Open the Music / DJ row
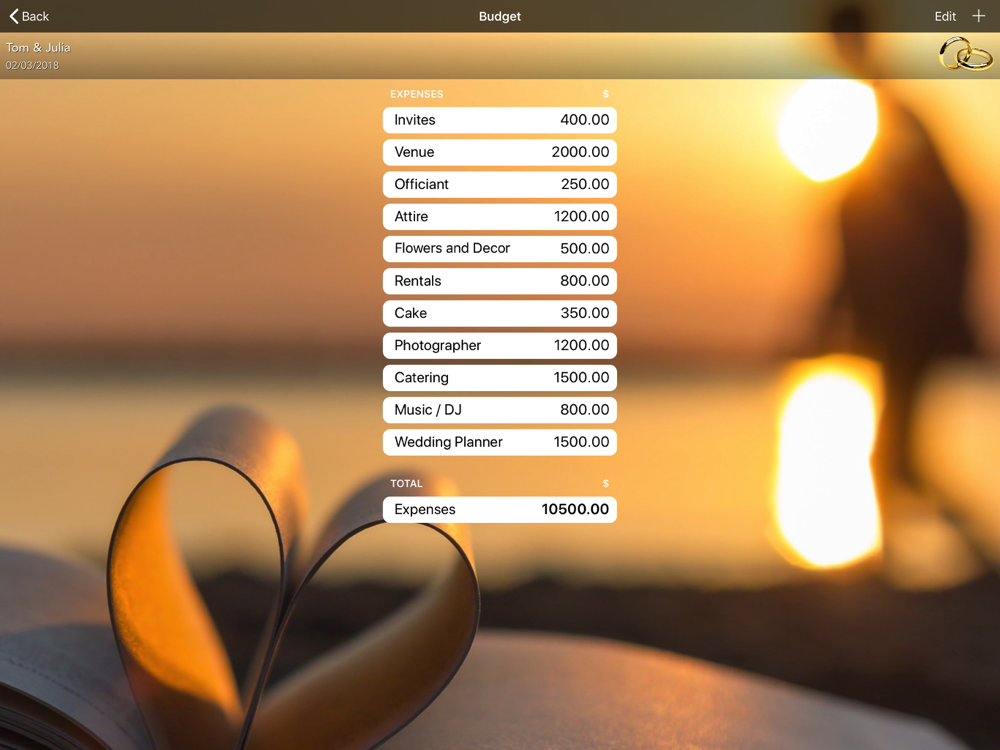The height and width of the screenshot is (750, 1000). [499, 409]
